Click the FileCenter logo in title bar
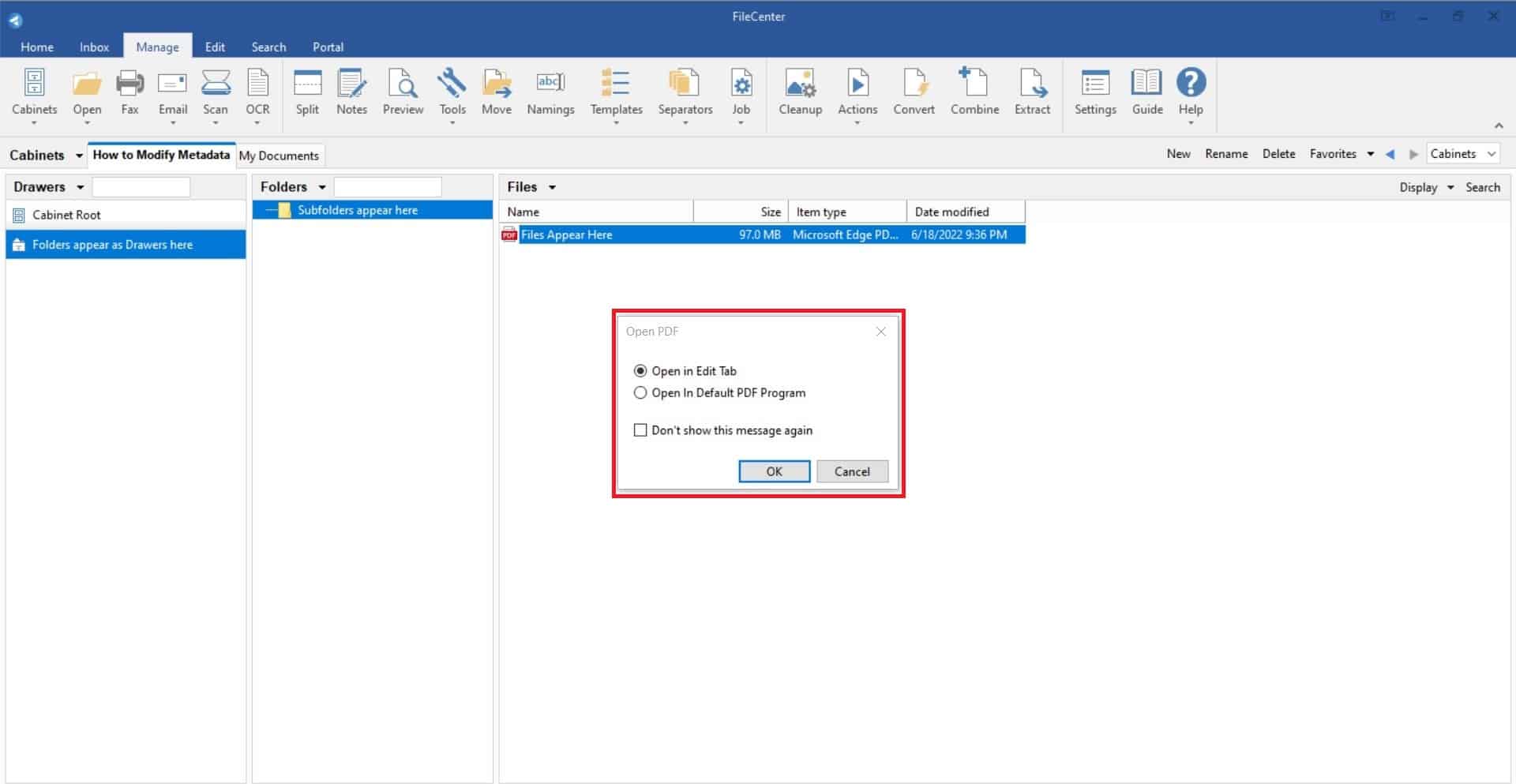This screenshot has height=784, width=1516. click(x=15, y=20)
